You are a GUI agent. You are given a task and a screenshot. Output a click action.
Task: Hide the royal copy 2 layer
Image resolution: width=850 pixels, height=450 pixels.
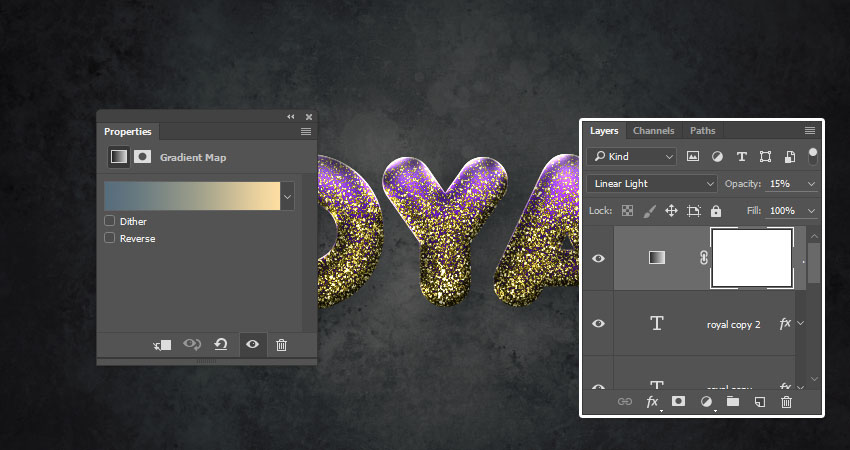pos(598,323)
